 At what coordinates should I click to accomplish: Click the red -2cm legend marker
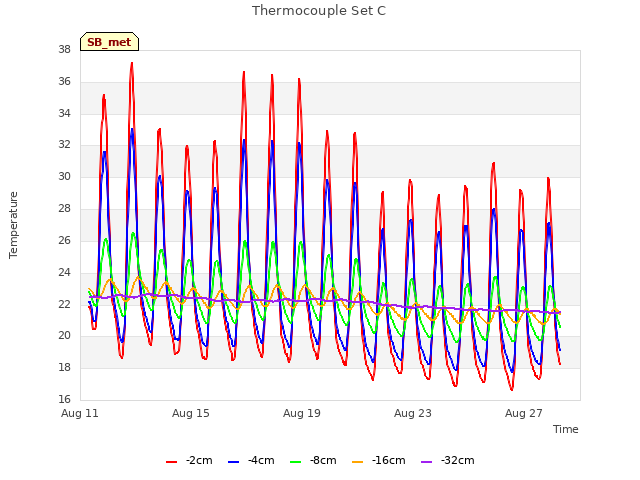(x=171, y=462)
